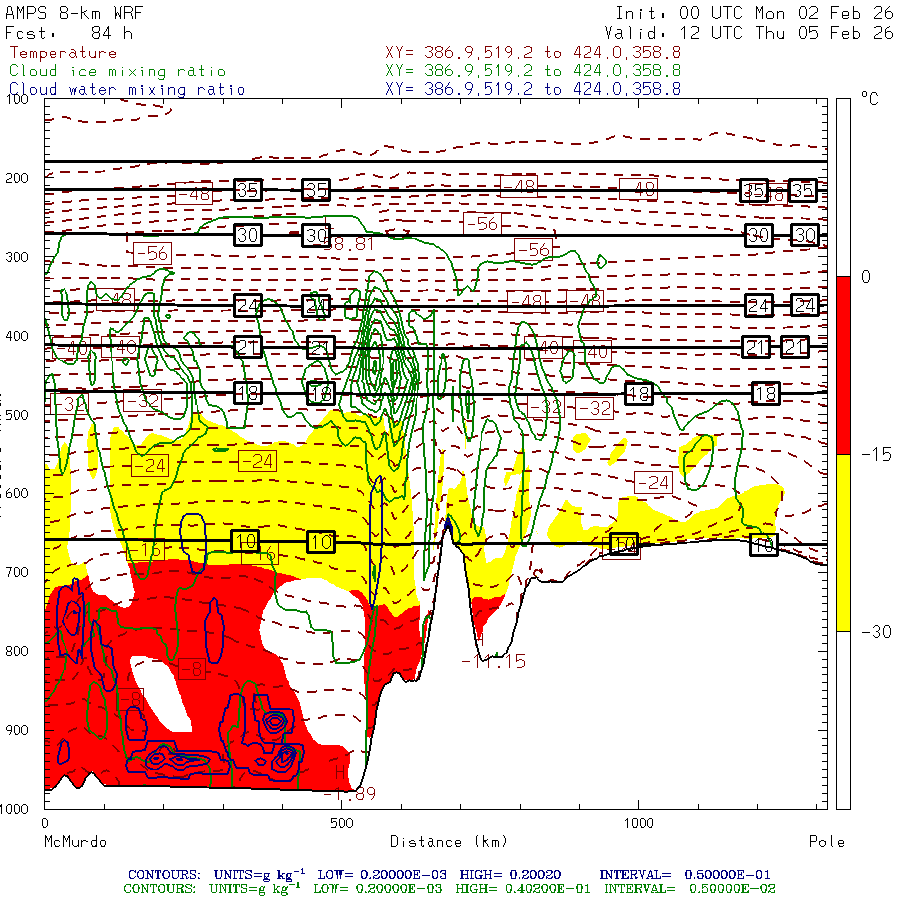
Task: Click the 400 pressure axis label
Action: click(x=17, y=336)
